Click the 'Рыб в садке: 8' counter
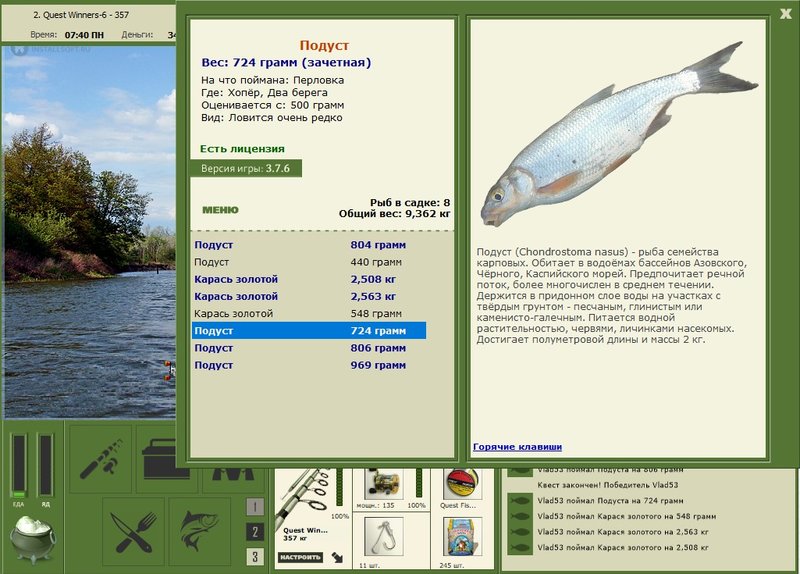 [410, 203]
